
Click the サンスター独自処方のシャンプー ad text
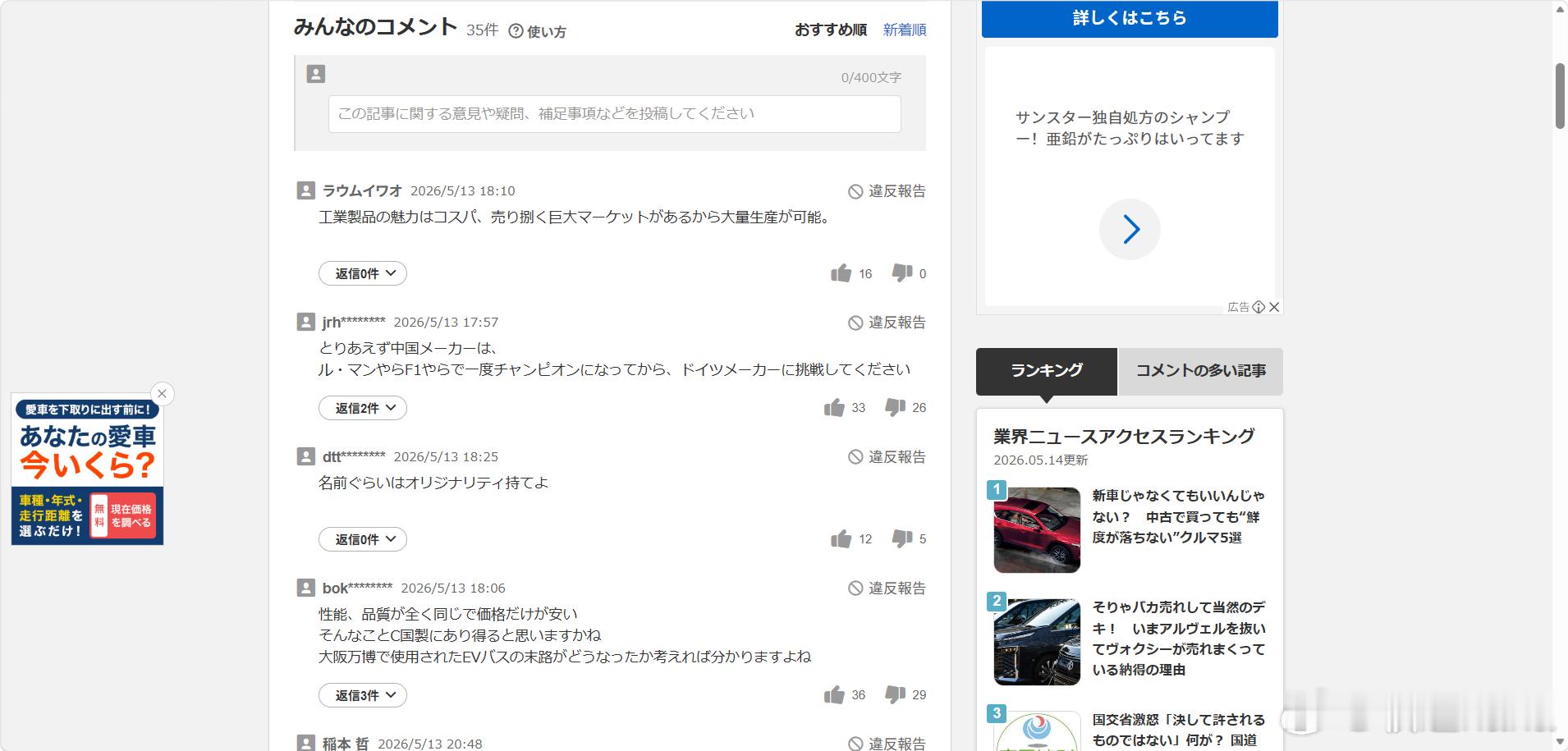pyautogui.click(x=1130, y=128)
